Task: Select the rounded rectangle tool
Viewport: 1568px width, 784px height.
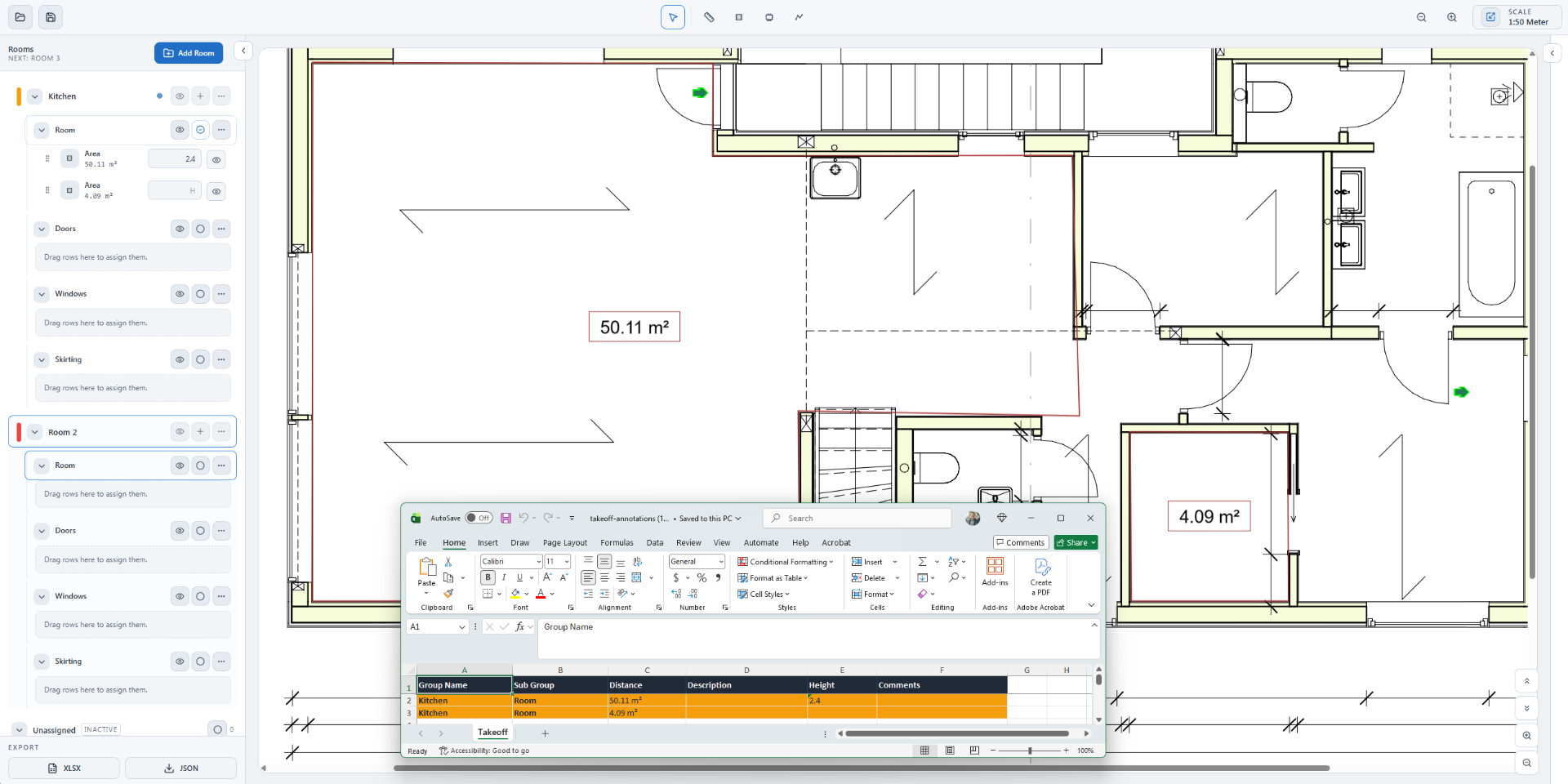Action: [769, 17]
